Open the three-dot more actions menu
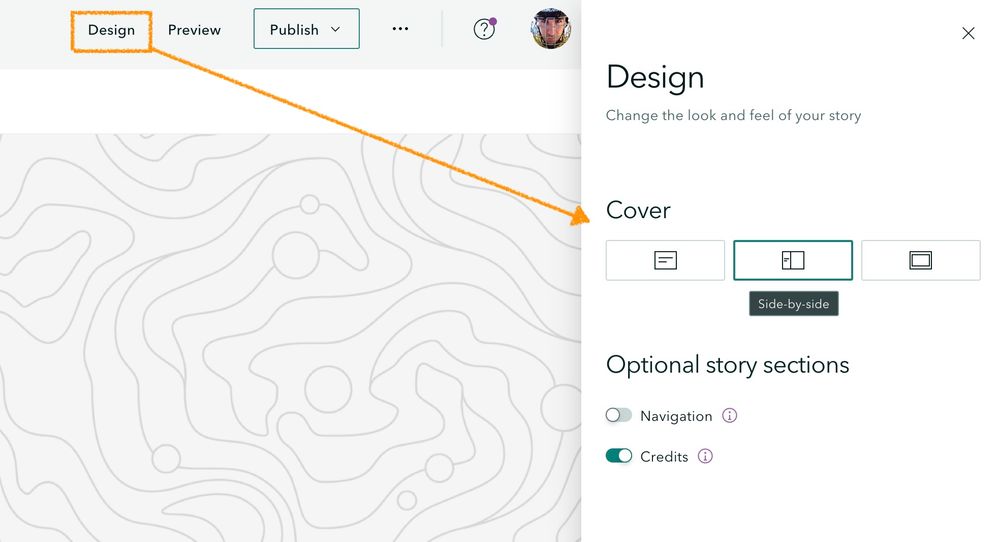Screen dimensions: 999x542 pos(400,30)
